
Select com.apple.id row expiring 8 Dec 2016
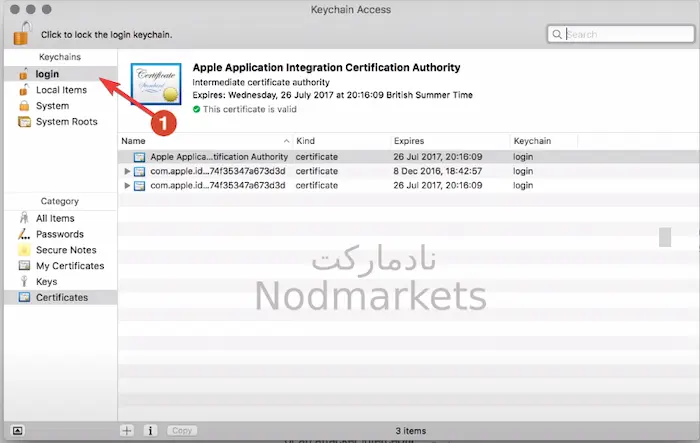[408, 171]
